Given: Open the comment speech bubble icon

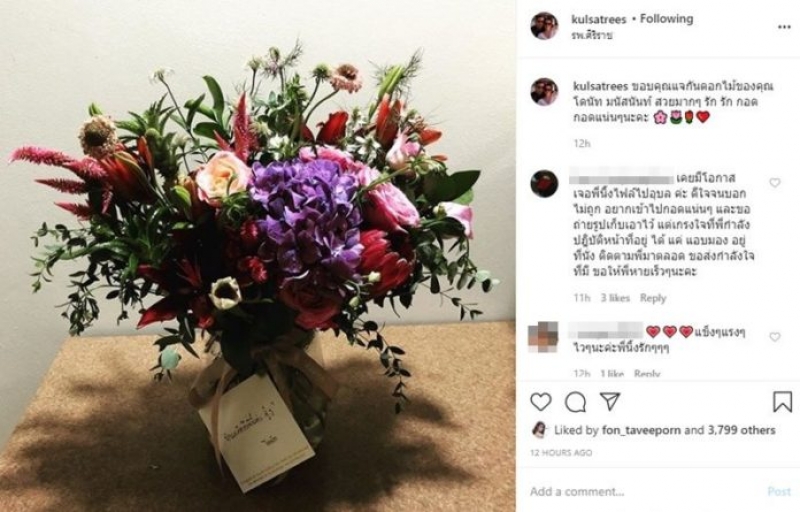Looking at the screenshot, I should 576,402.
